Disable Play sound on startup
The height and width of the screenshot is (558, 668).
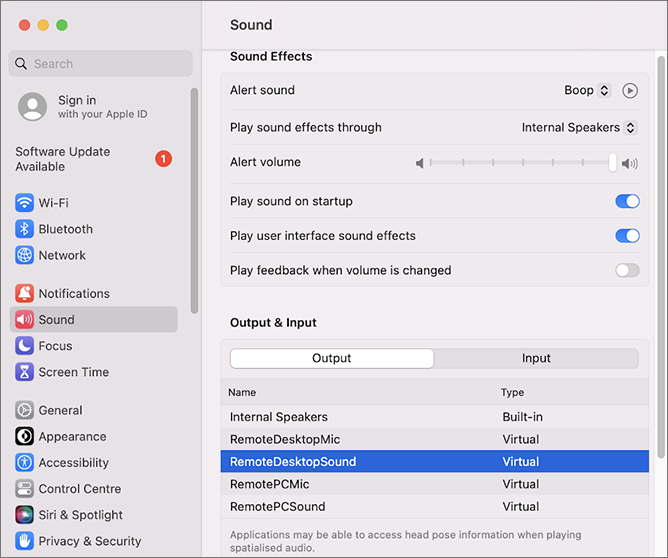(x=627, y=201)
